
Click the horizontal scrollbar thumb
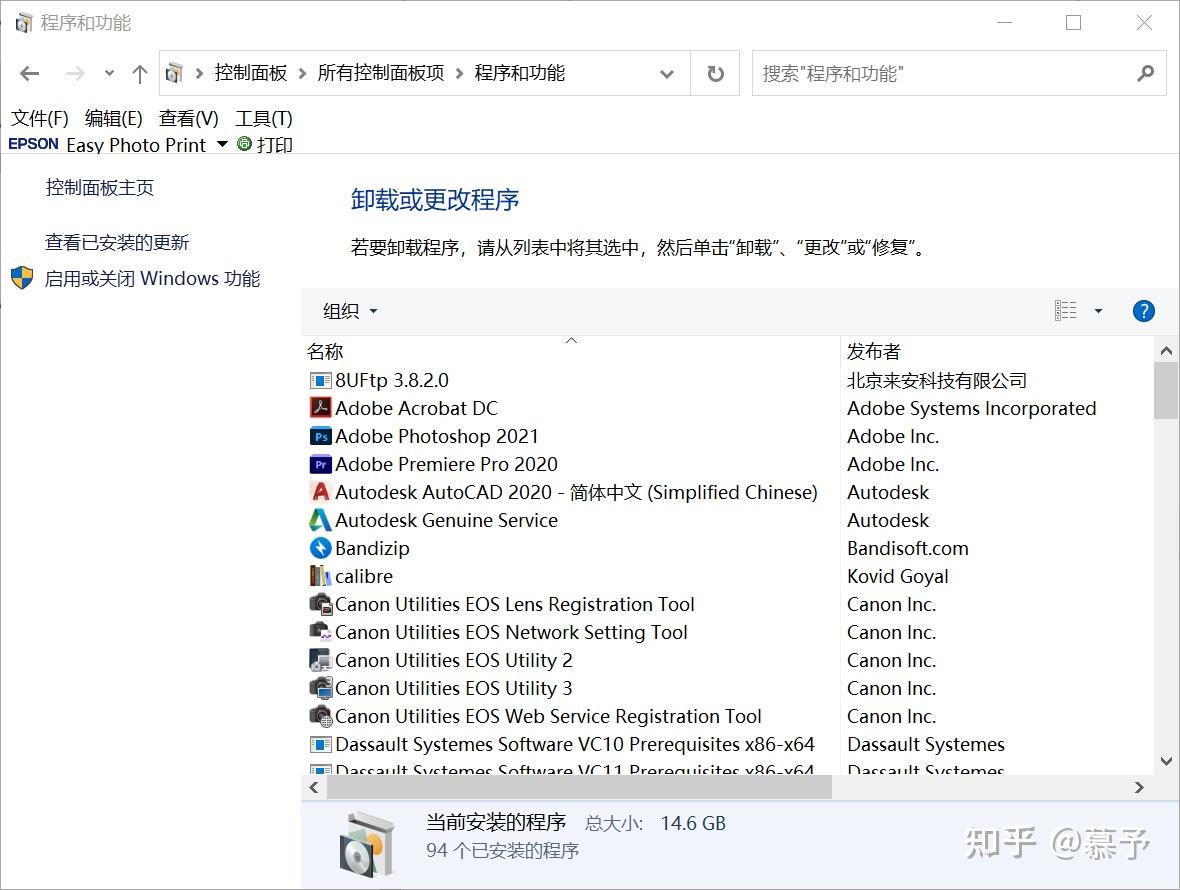(x=579, y=787)
